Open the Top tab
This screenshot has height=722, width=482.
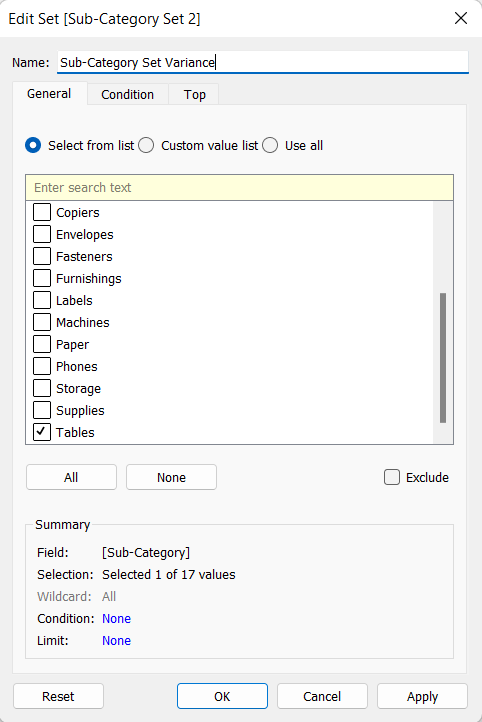[194, 94]
